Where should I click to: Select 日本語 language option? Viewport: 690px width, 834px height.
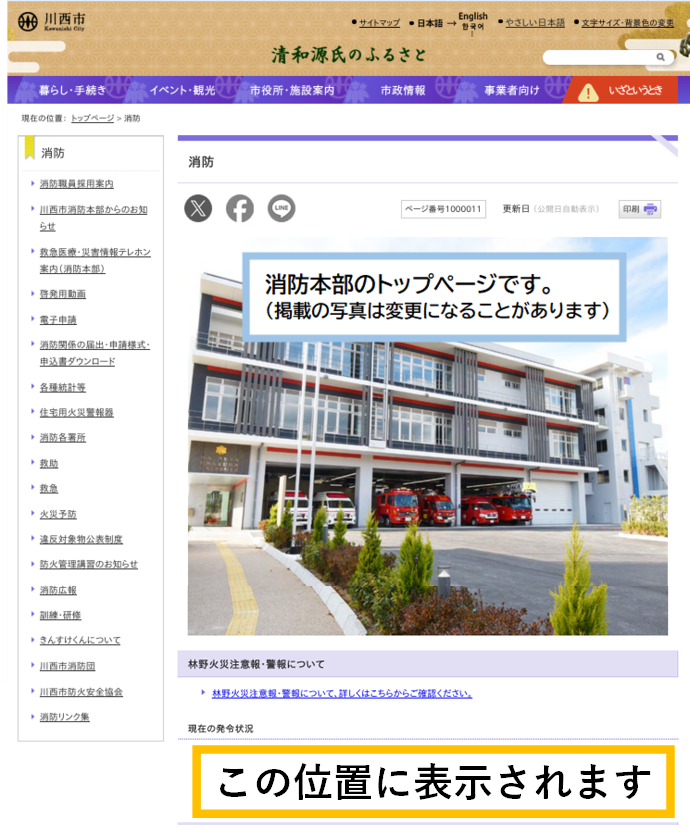coord(430,23)
